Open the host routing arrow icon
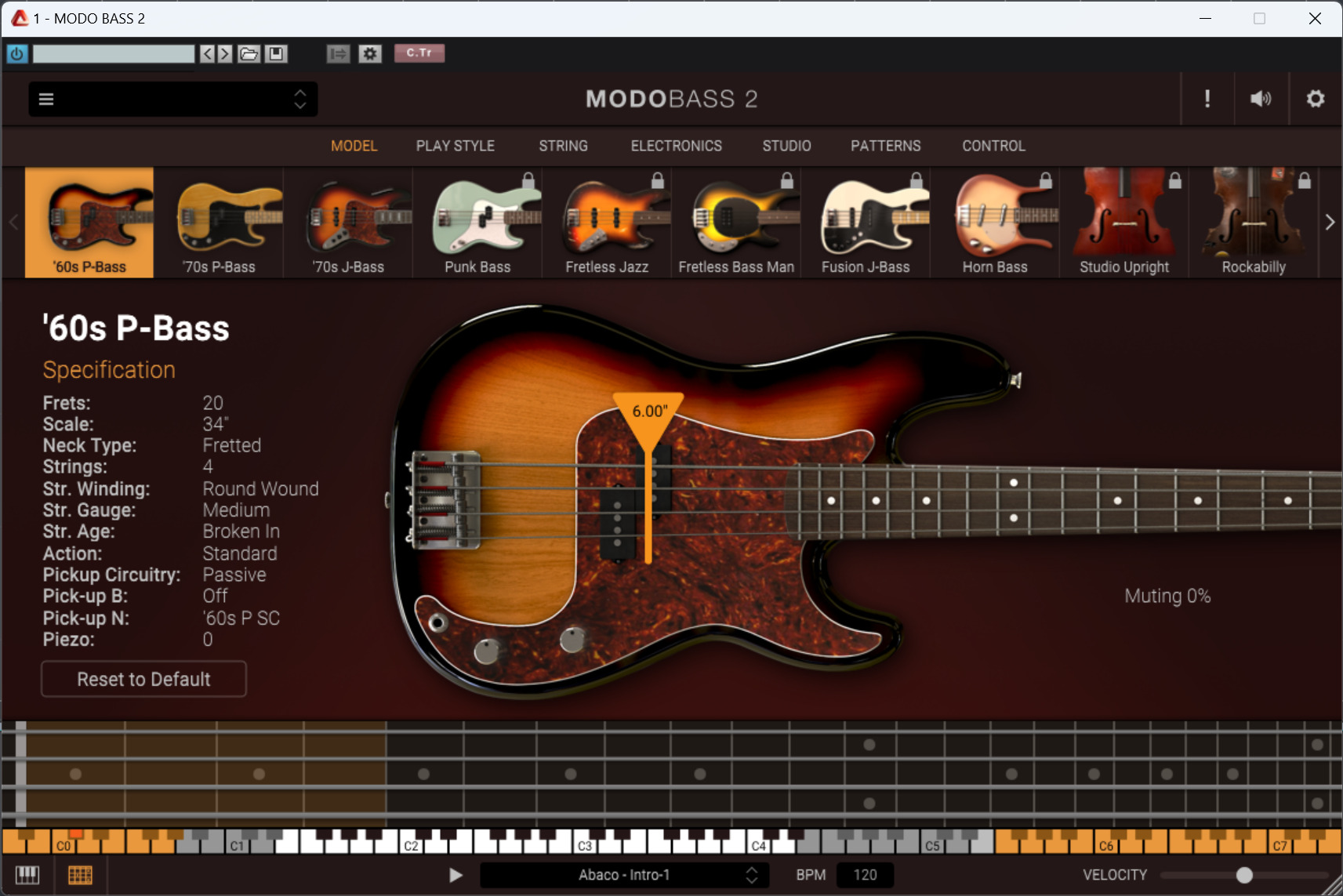The image size is (1343, 896). pyautogui.click(x=338, y=53)
